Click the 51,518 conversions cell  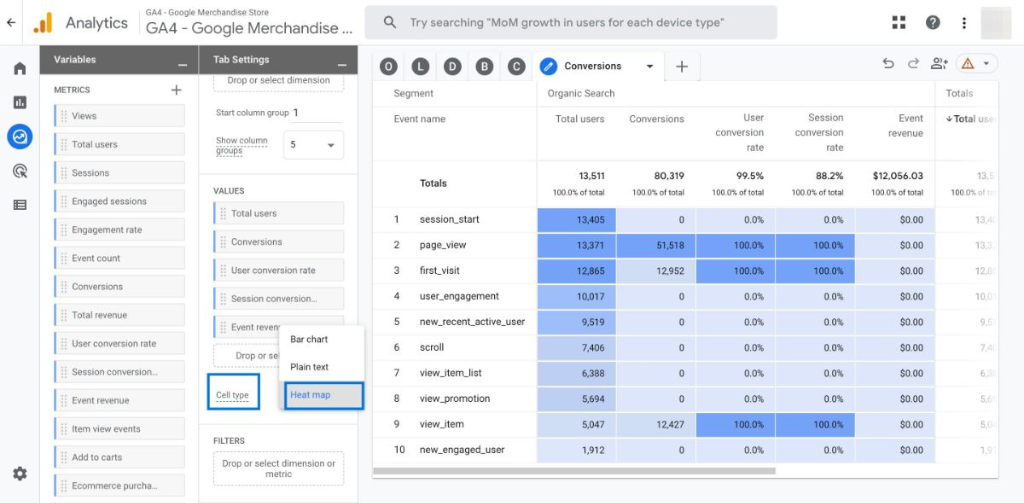656,245
